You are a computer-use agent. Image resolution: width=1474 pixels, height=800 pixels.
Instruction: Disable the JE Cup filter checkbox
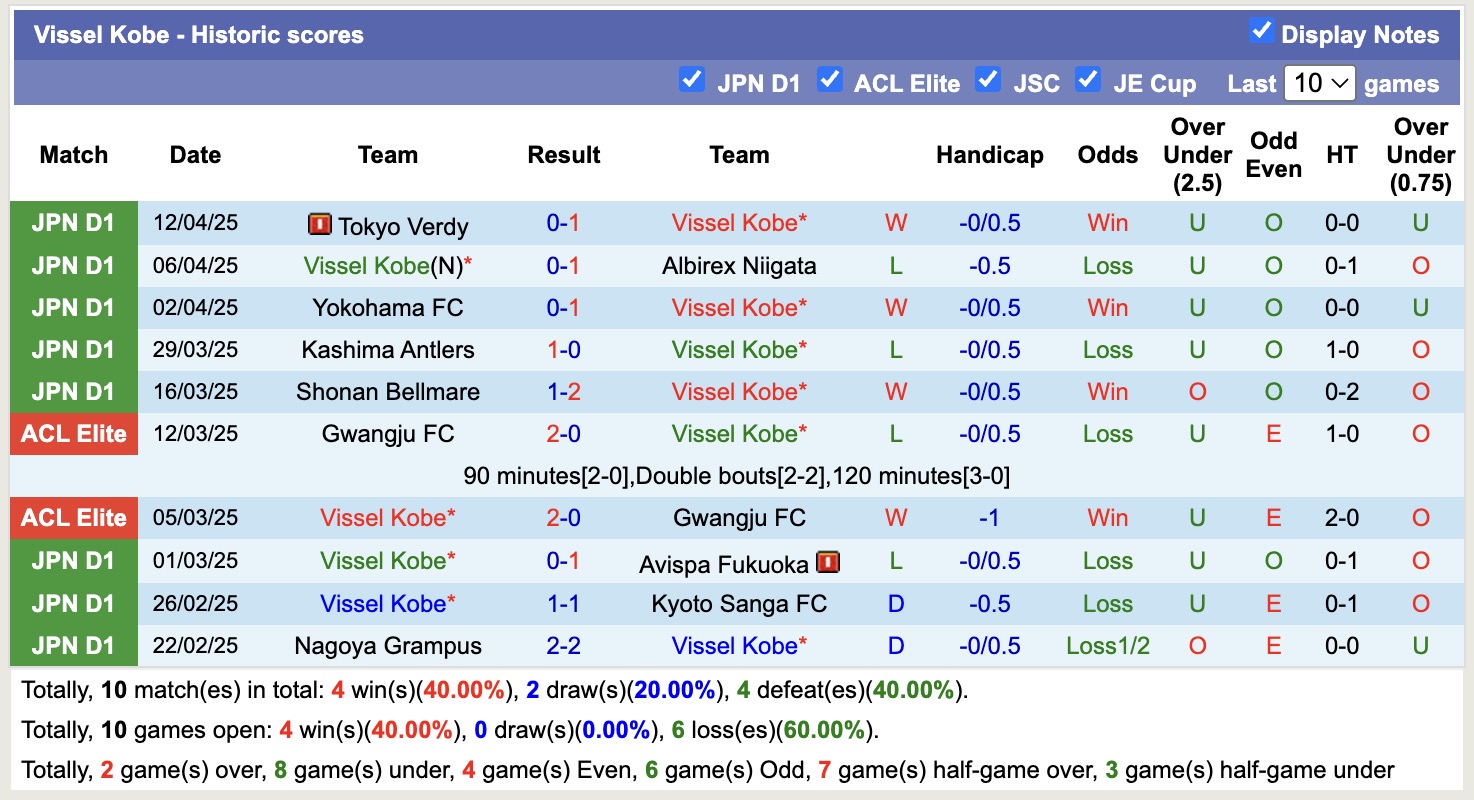(x=1087, y=79)
